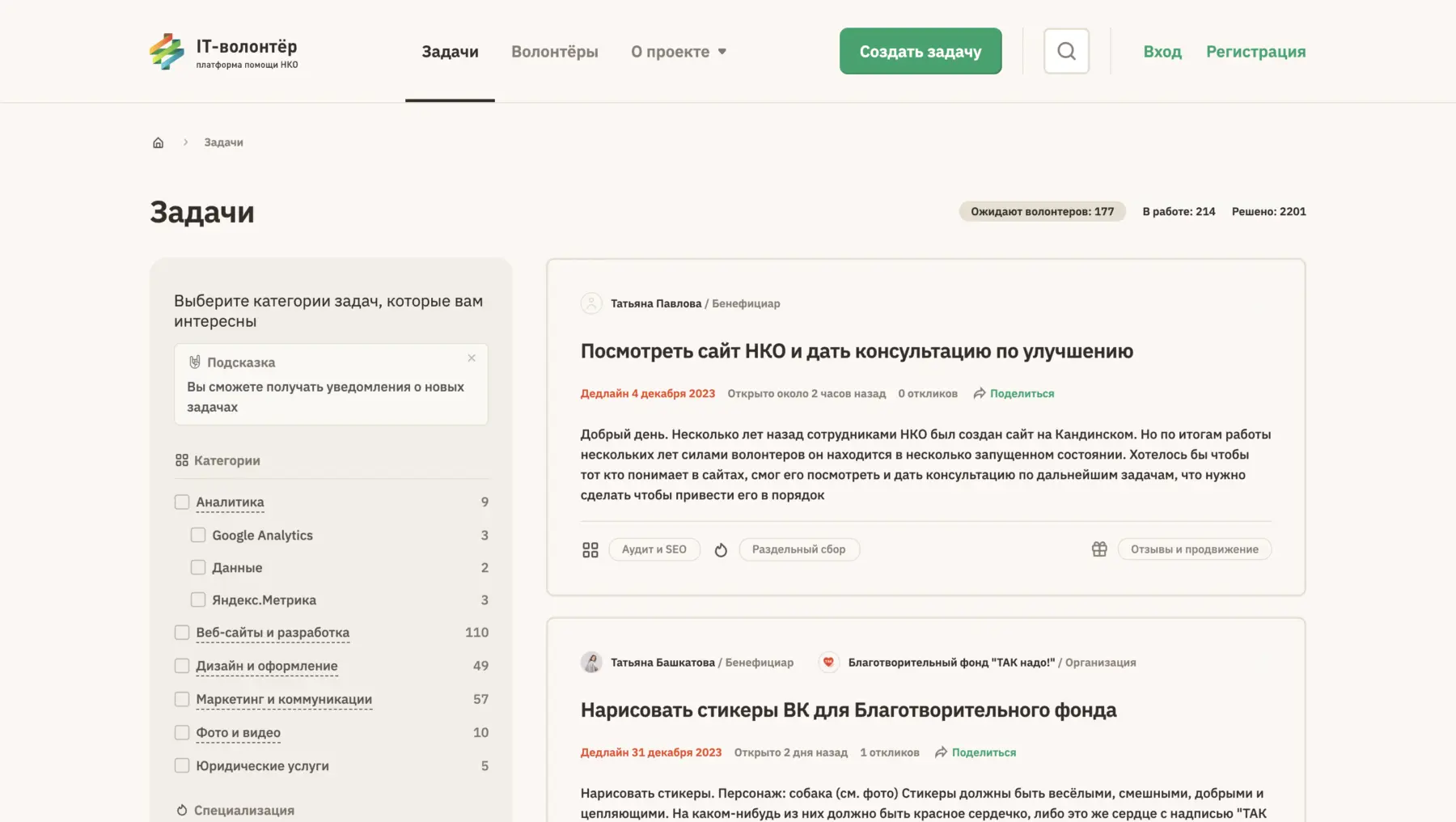
Task: Click the Регистрация link
Action: [x=1255, y=52]
